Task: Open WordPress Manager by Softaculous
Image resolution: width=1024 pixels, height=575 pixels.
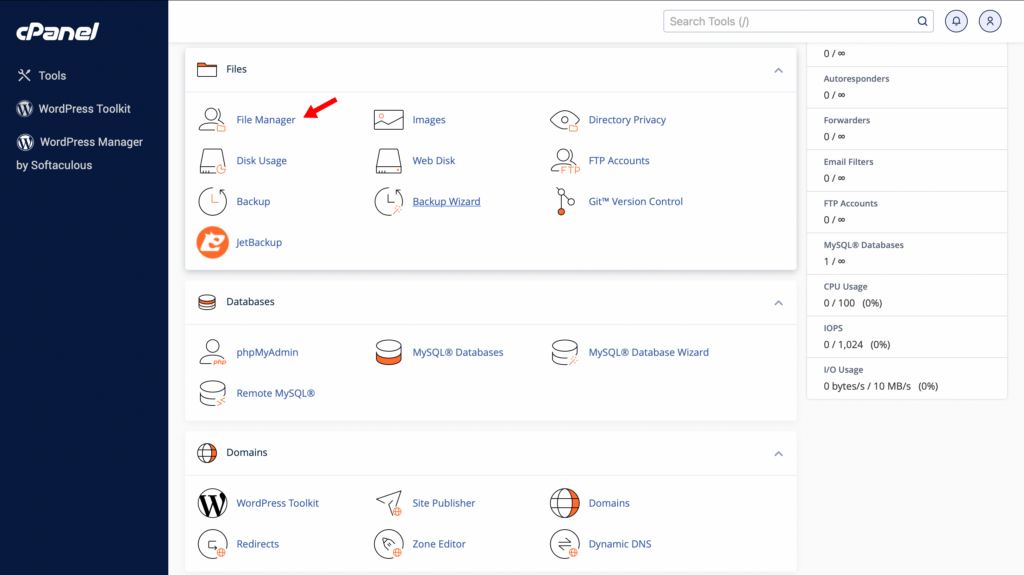Action: click(80, 154)
